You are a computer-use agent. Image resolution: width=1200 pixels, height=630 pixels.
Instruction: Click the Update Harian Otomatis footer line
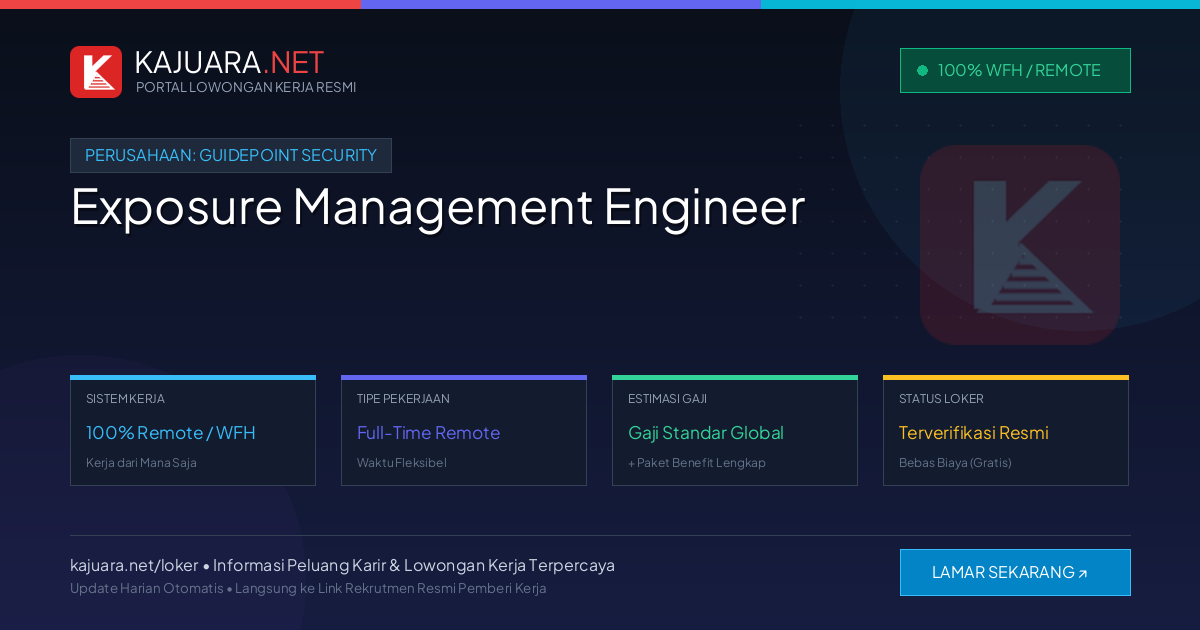click(x=308, y=588)
